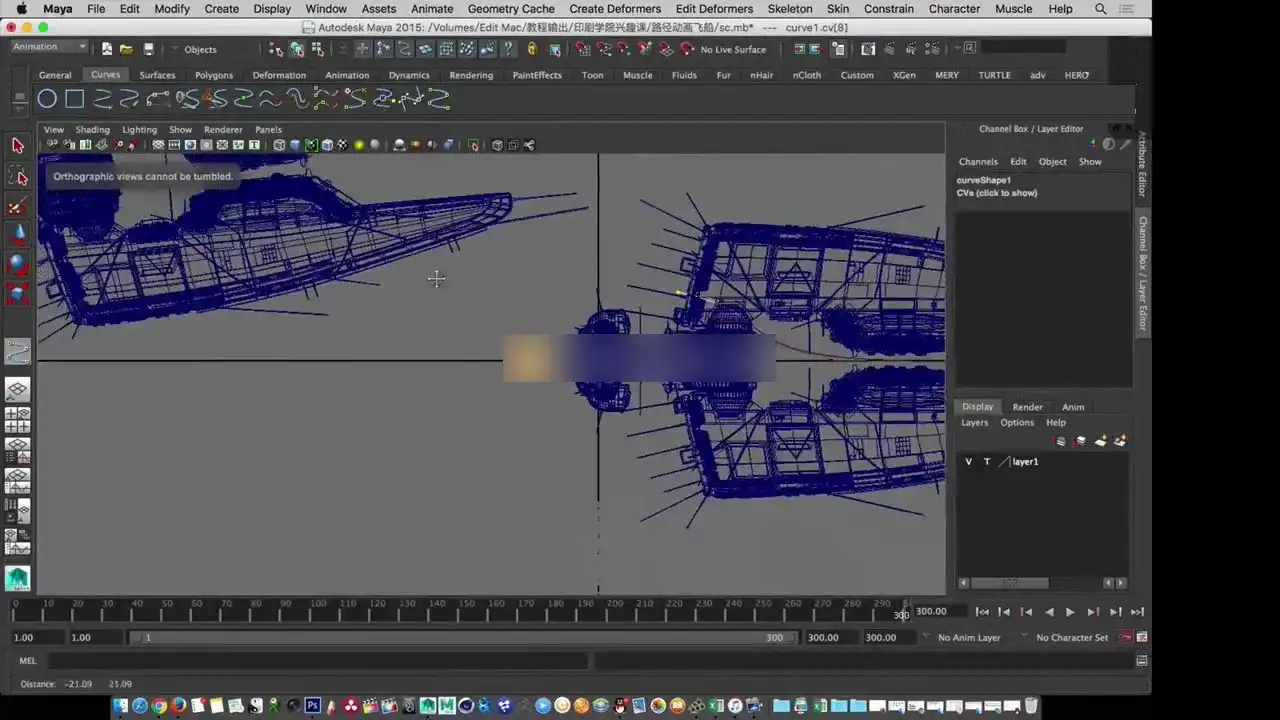Expand the No Character Set dropdown
1280x720 pixels.
(x=1071, y=638)
